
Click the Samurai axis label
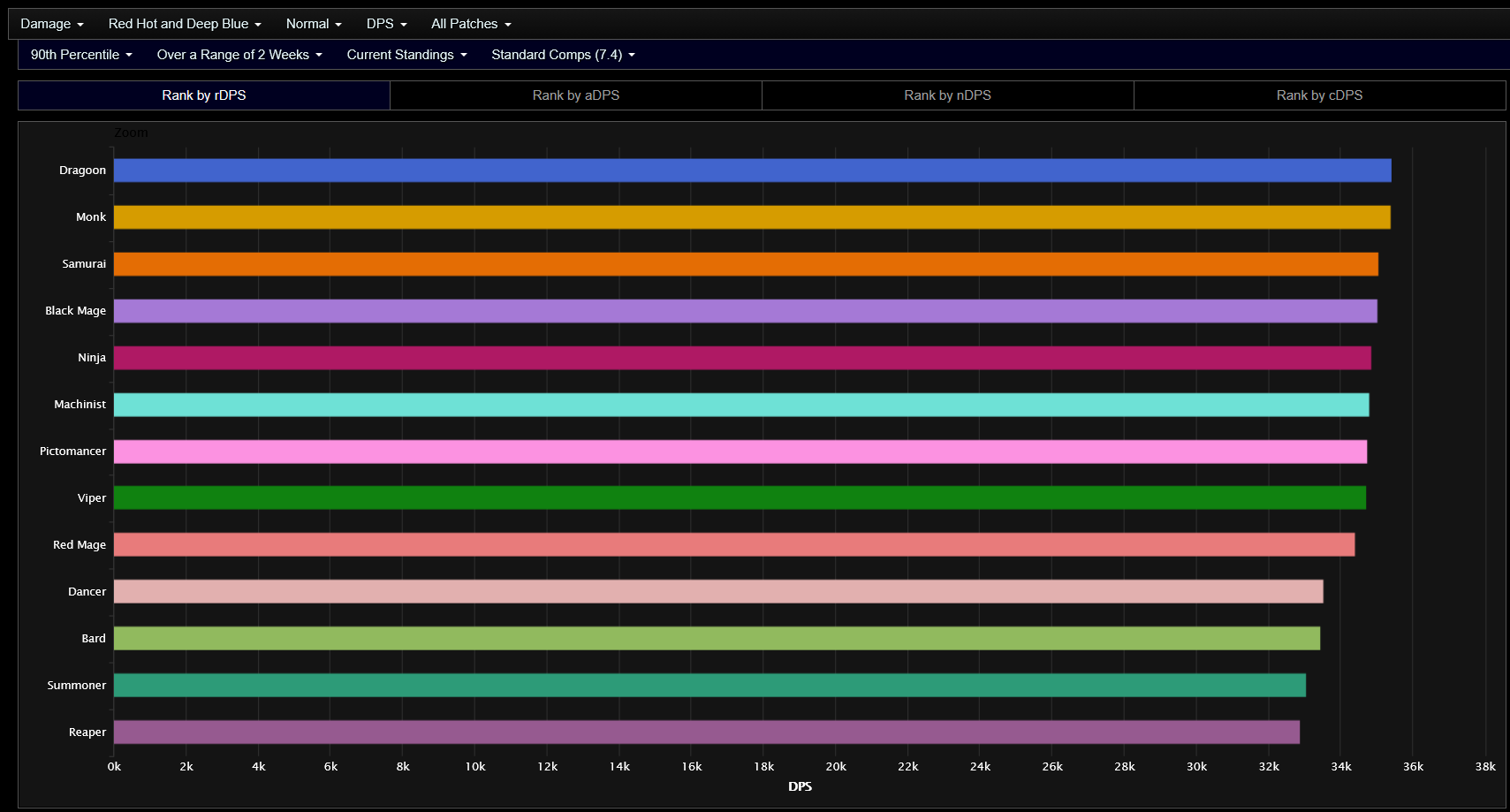pos(84,264)
